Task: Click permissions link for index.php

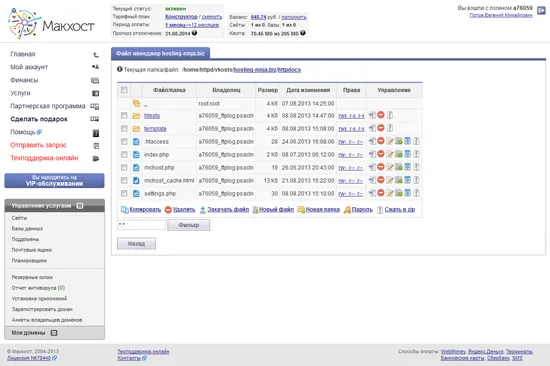Action: coord(351,155)
